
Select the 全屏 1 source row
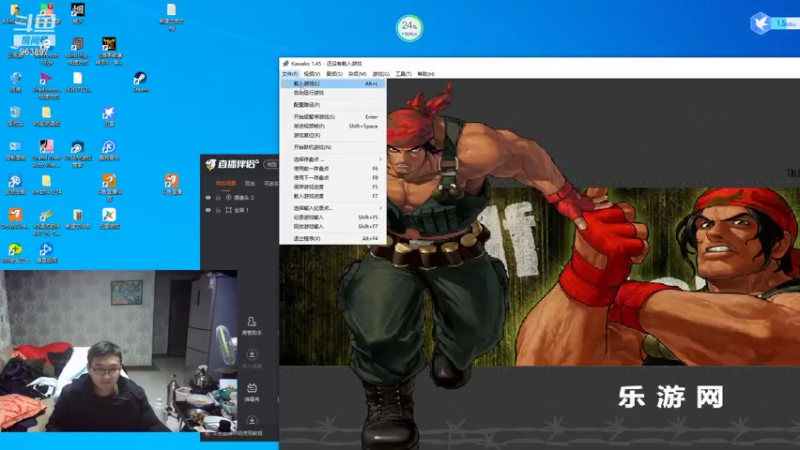pyautogui.click(x=241, y=210)
